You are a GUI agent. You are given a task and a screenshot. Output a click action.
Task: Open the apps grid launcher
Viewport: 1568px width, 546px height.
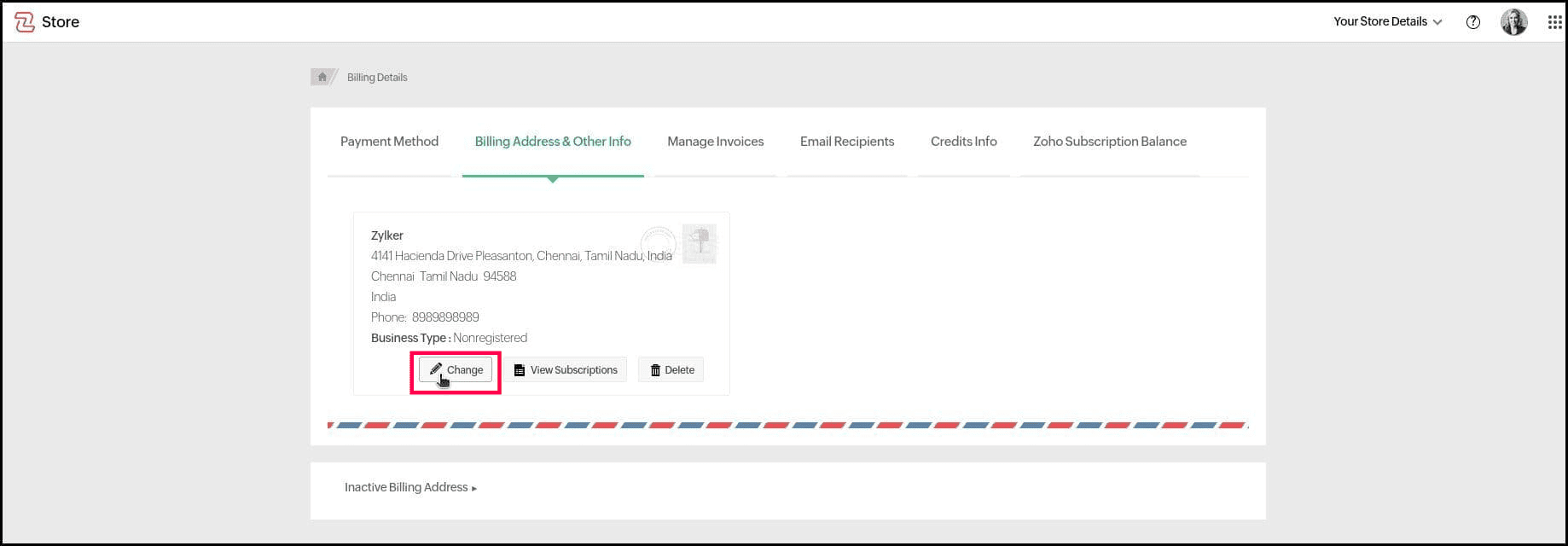pyautogui.click(x=1554, y=22)
